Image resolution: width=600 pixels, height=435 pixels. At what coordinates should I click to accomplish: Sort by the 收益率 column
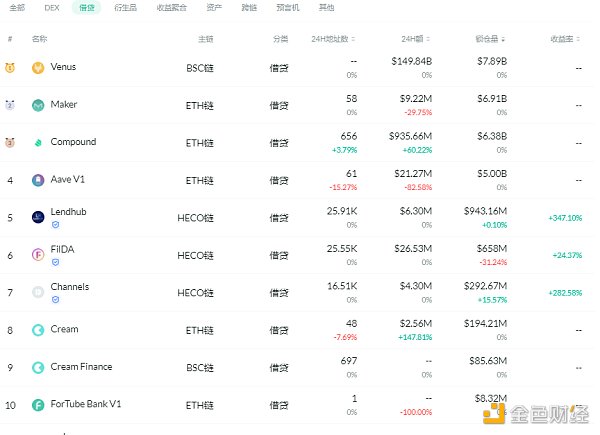click(x=564, y=39)
